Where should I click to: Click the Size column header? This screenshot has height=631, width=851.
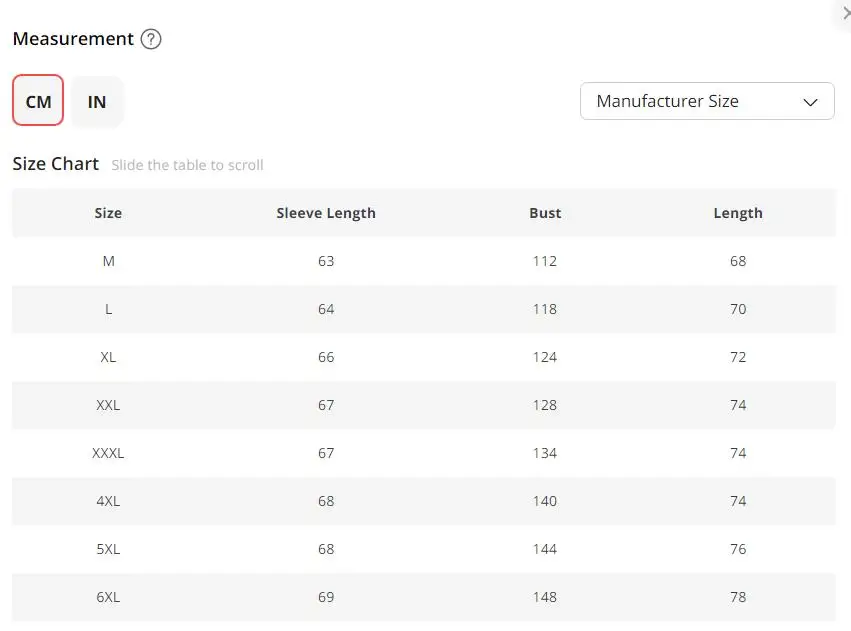coord(108,213)
